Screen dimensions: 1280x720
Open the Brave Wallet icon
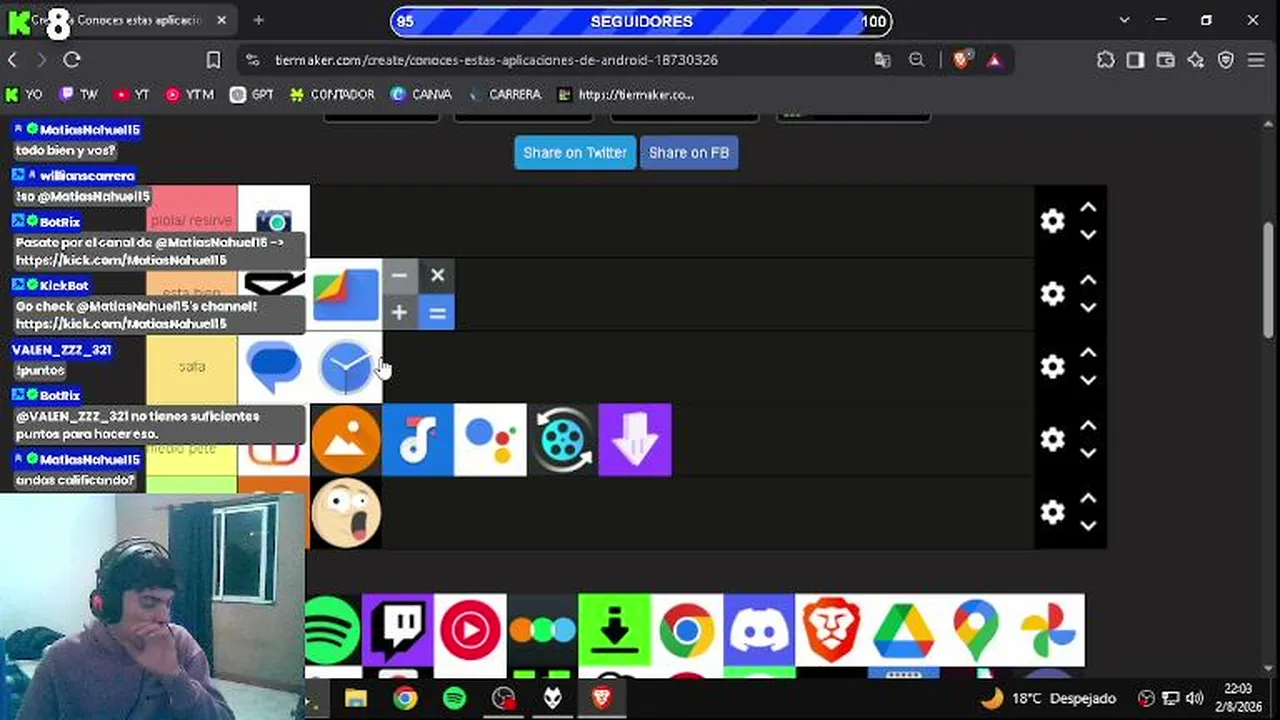1165,60
